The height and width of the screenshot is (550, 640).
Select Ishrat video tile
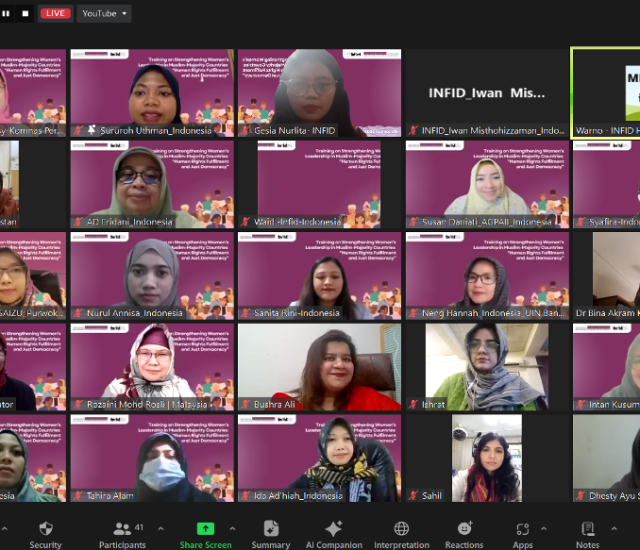click(x=487, y=367)
